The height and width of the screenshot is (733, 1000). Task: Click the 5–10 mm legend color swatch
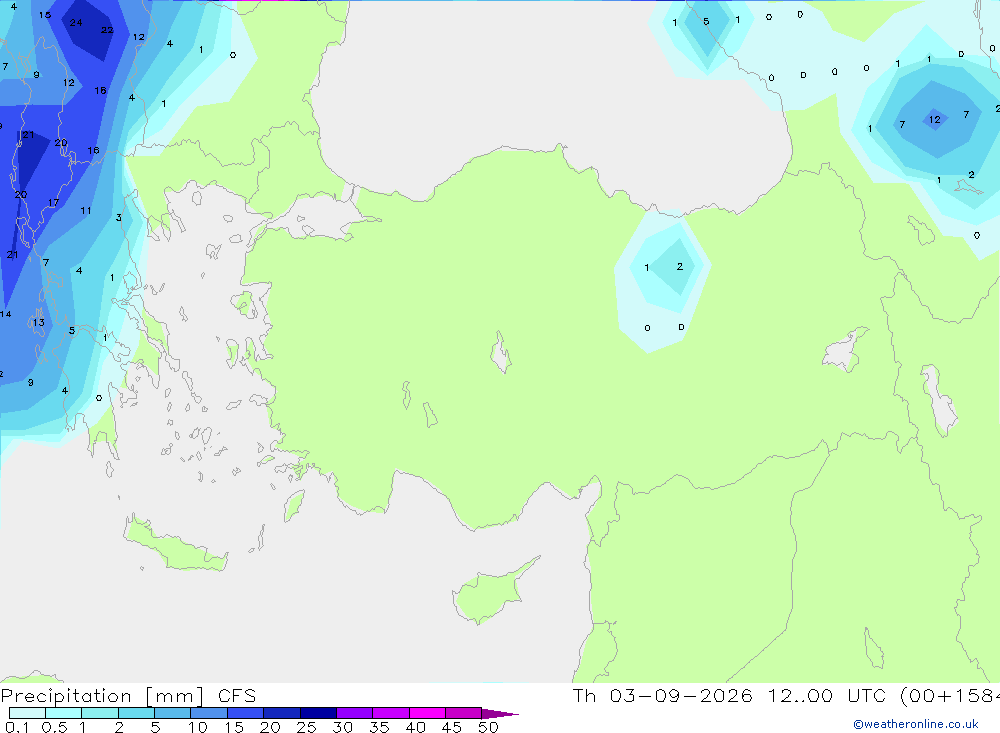click(172, 713)
